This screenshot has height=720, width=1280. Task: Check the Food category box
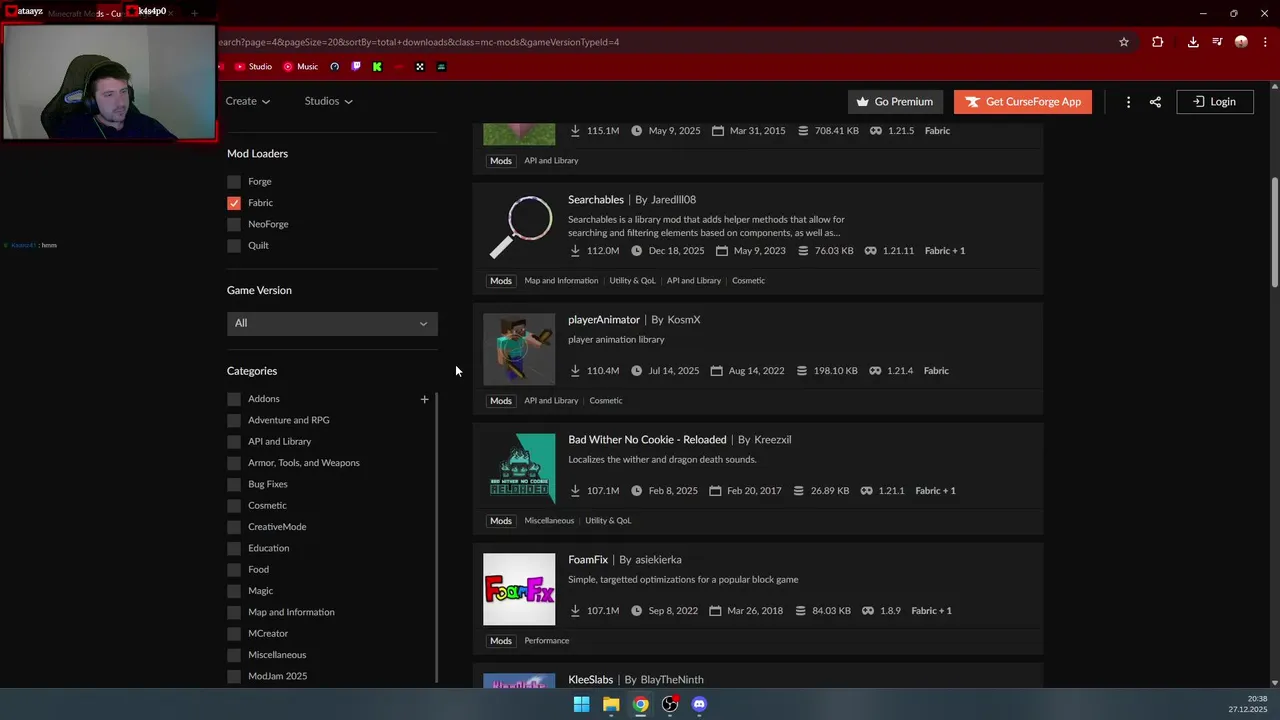[234, 569]
